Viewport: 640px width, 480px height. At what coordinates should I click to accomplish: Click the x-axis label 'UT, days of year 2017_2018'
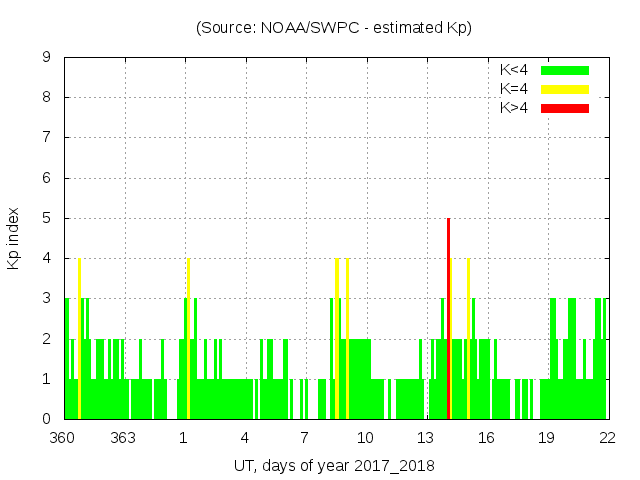point(334,466)
